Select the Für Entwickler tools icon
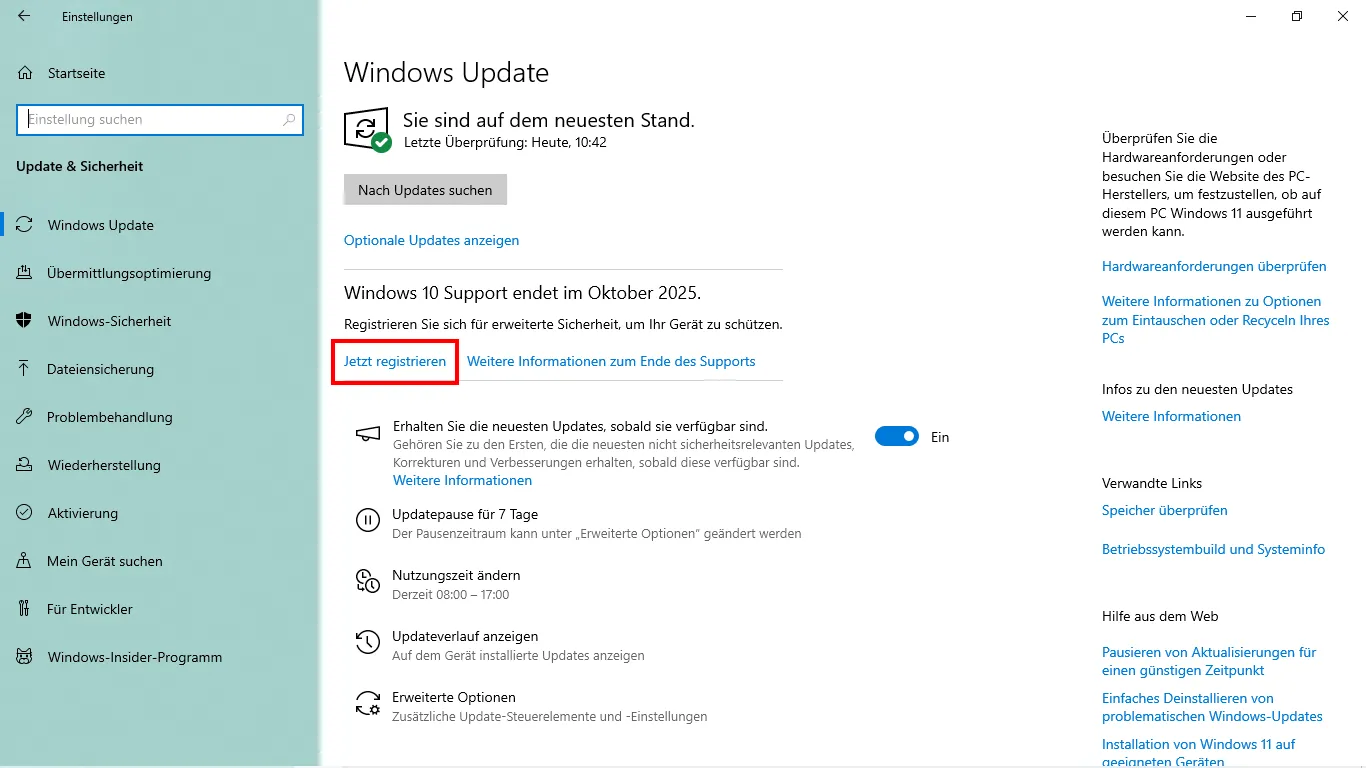This screenshot has width=1366, height=768. click(x=25, y=609)
